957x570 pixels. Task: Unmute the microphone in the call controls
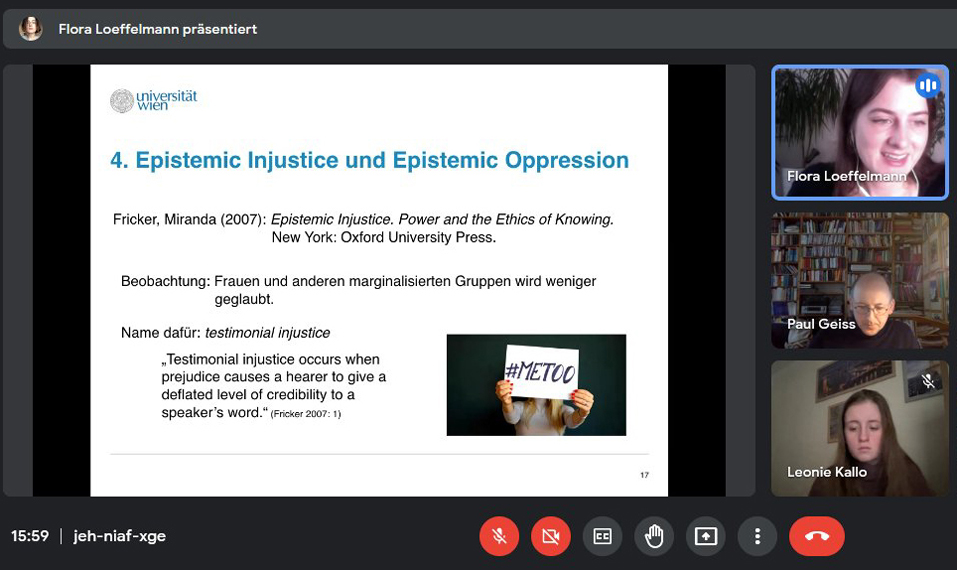coord(499,537)
